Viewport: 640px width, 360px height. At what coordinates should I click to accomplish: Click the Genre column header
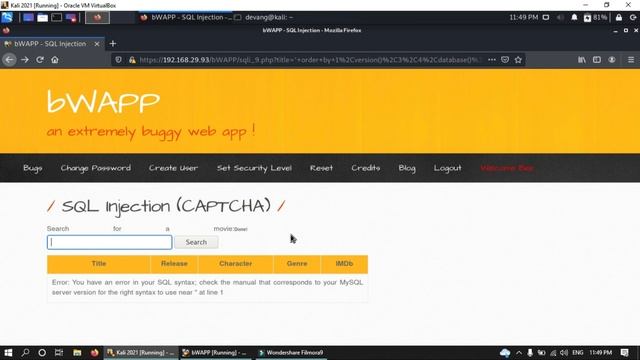pos(297,264)
